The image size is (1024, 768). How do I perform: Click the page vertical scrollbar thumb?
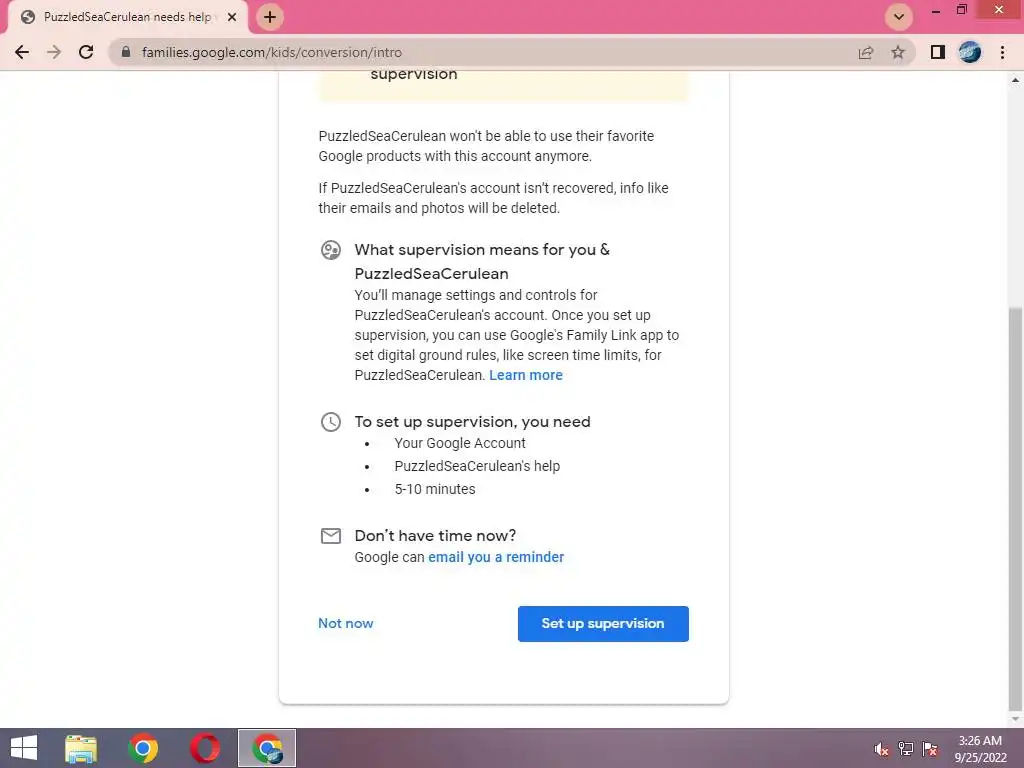pos(1015,509)
